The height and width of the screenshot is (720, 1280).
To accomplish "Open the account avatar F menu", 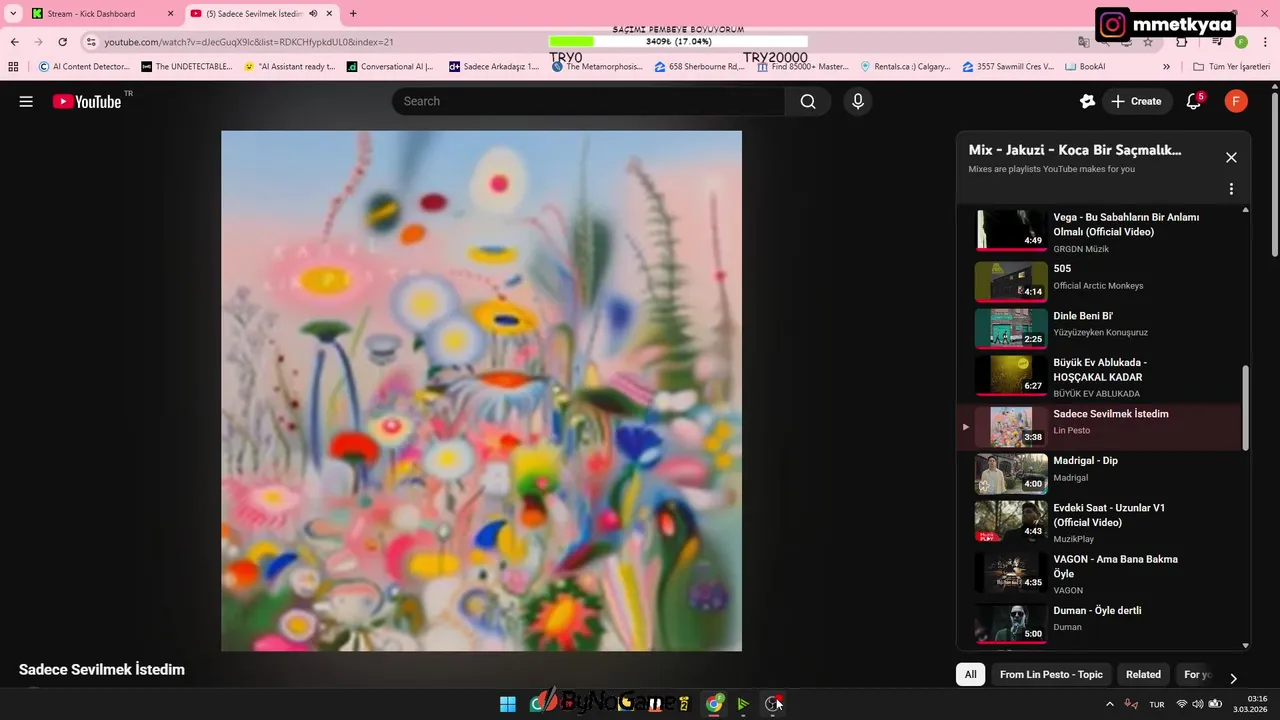I will (x=1236, y=101).
